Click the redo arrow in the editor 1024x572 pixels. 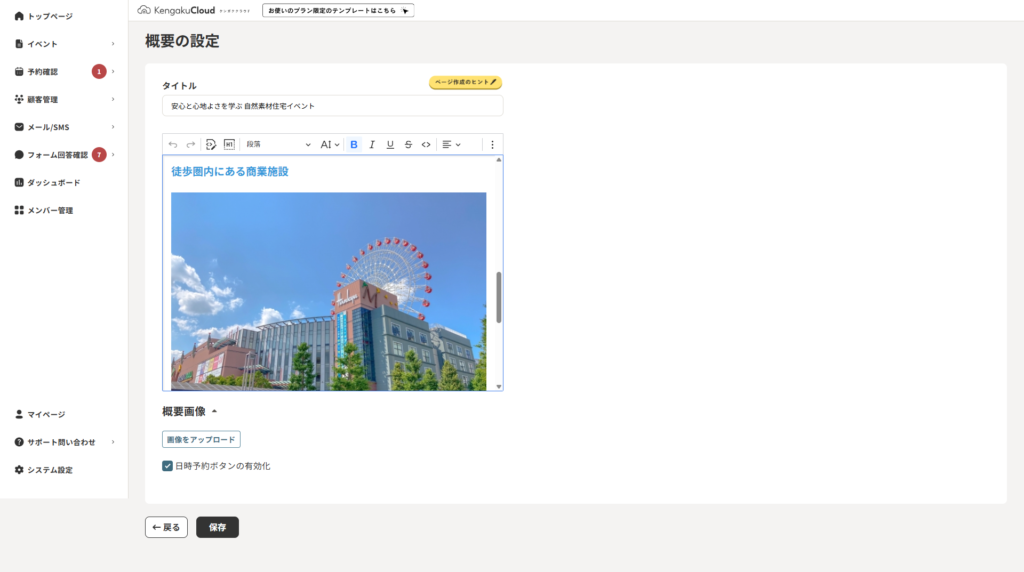click(x=190, y=145)
